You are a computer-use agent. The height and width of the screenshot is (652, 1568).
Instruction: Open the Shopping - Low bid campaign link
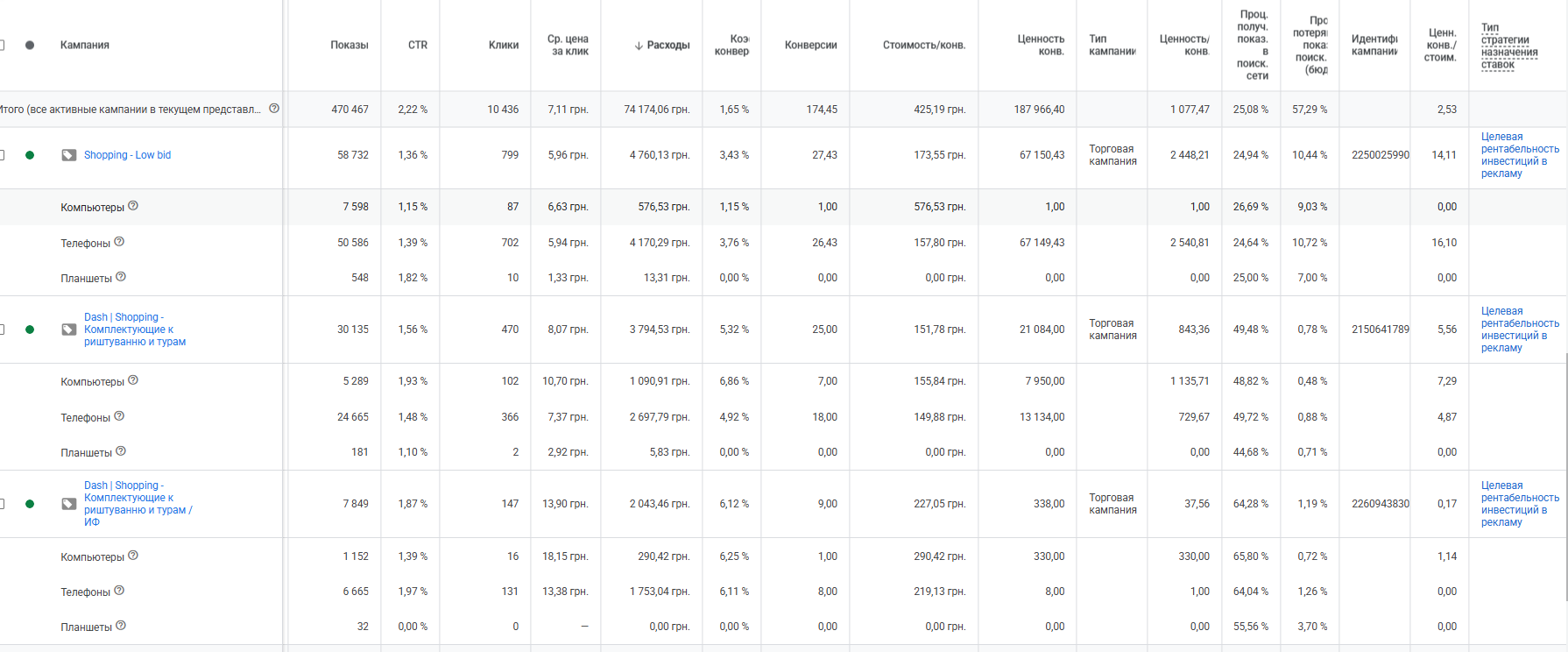[x=127, y=155]
